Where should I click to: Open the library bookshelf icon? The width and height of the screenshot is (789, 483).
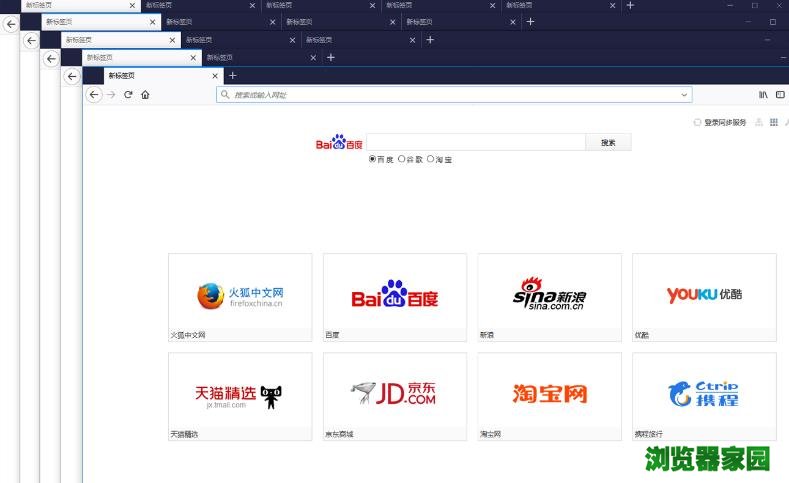[x=763, y=95]
